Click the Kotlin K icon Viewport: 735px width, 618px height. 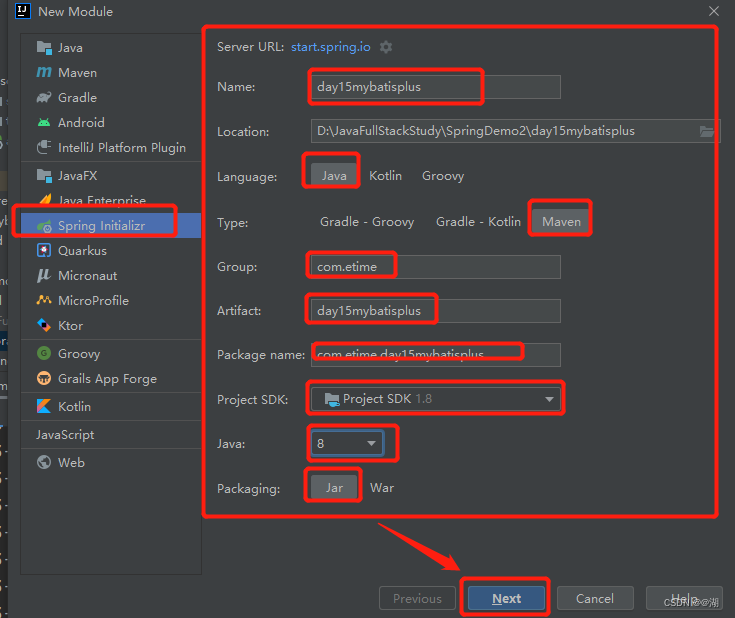44,406
